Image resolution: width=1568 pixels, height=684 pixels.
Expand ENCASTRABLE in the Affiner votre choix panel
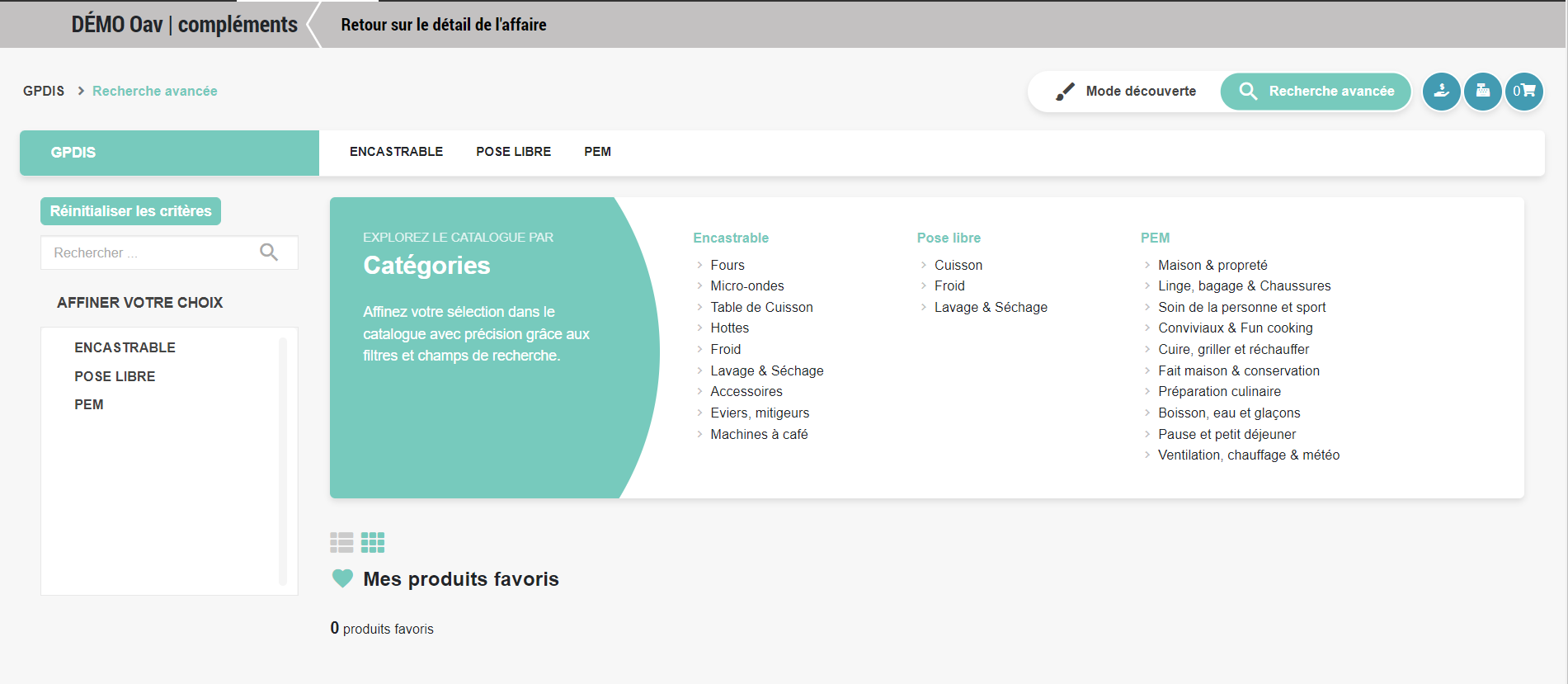pyautogui.click(x=125, y=347)
